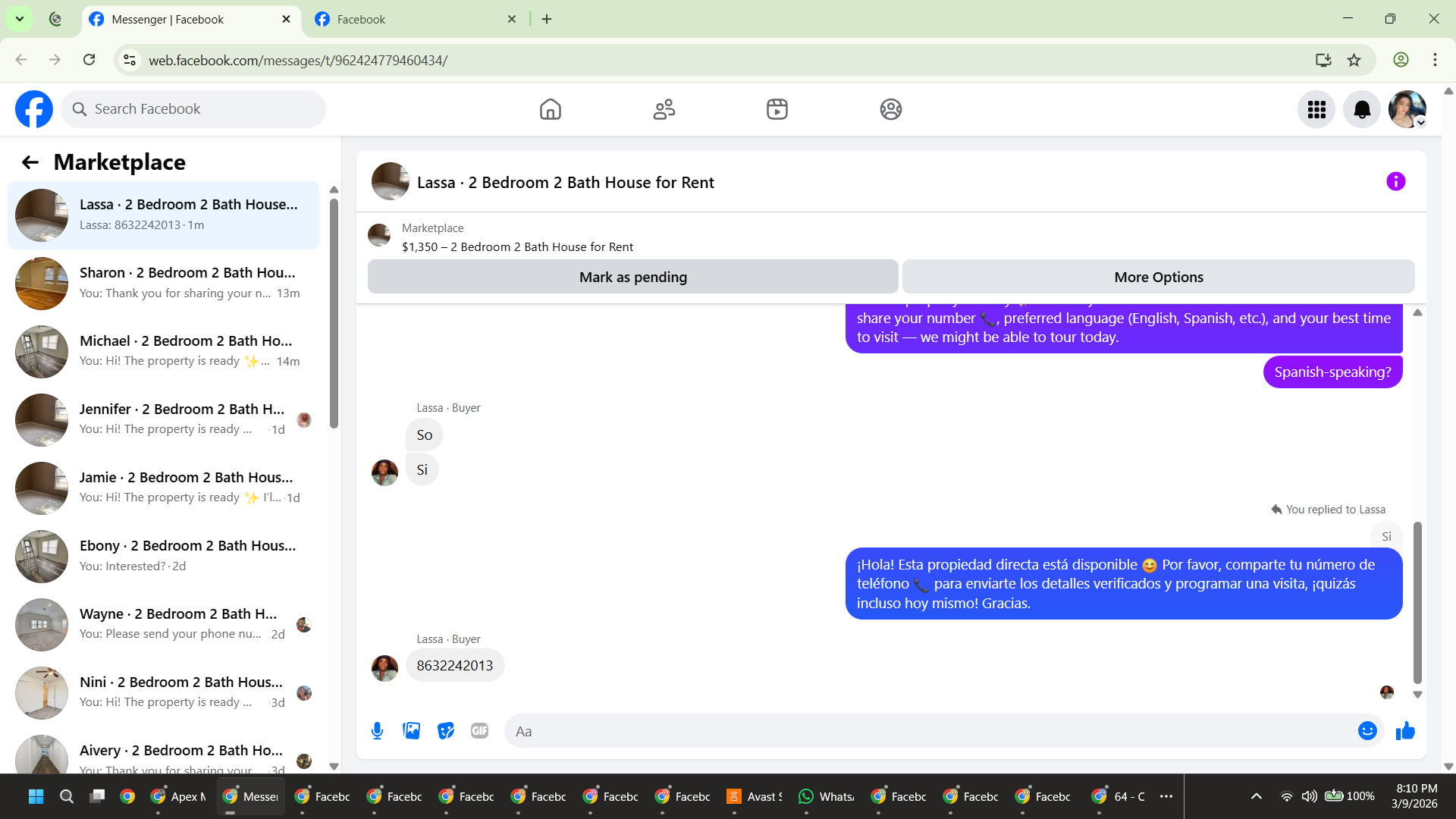Attach a photo using the image icon
Viewport: 1456px width, 819px height.
411,731
